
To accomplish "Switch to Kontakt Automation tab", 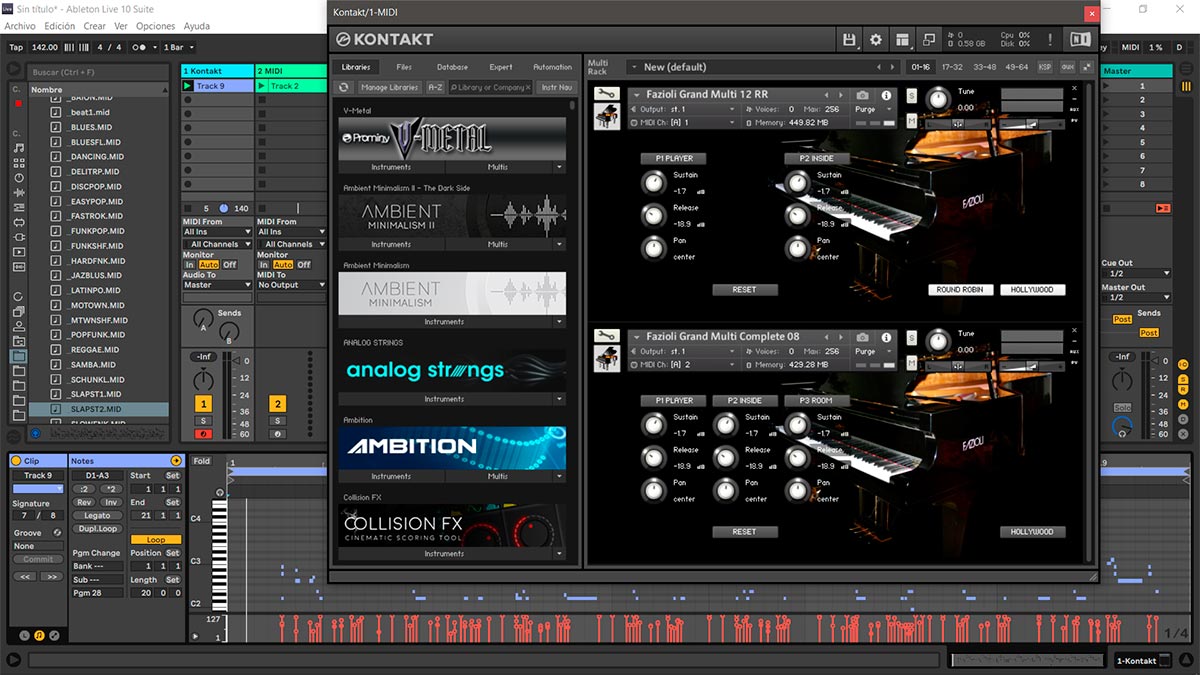I will pos(552,67).
